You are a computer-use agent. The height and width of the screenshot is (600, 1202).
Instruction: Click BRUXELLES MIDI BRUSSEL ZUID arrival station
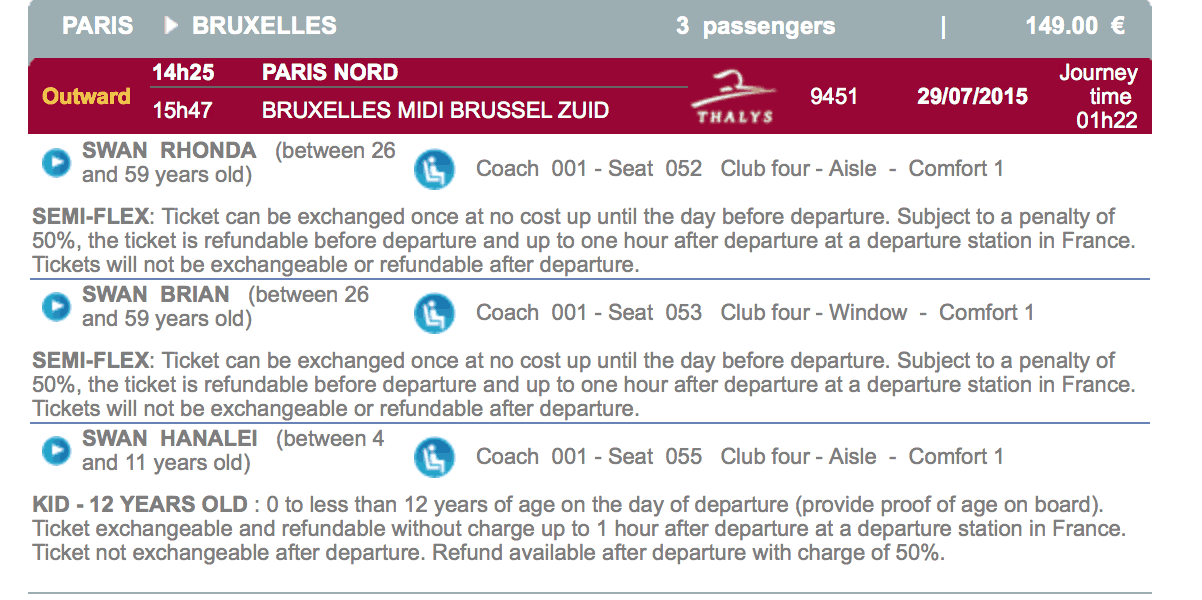pos(435,110)
